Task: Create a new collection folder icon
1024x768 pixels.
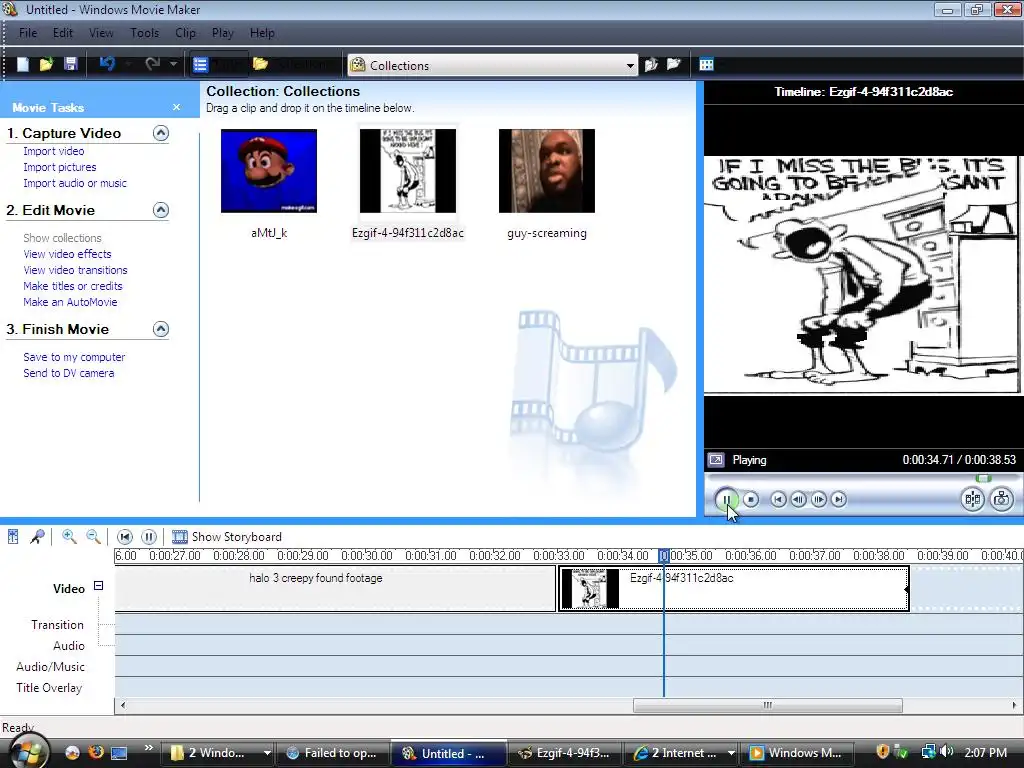Action: click(x=673, y=64)
